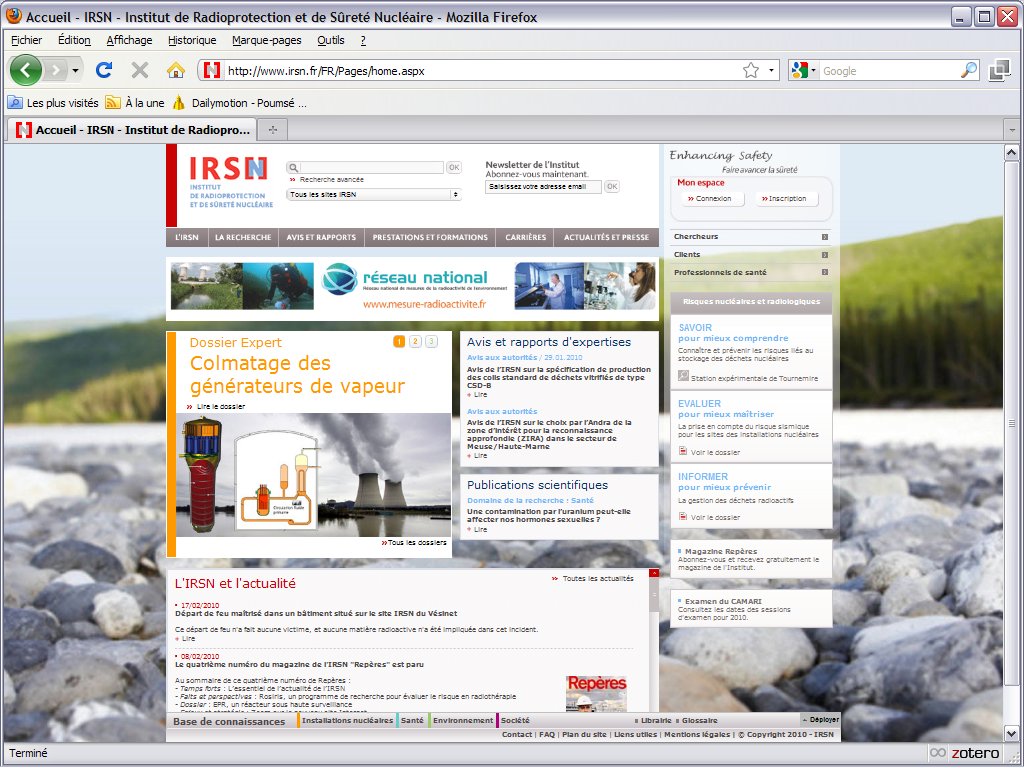Open 'Toutes les actualités' link

(x=597, y=579)
